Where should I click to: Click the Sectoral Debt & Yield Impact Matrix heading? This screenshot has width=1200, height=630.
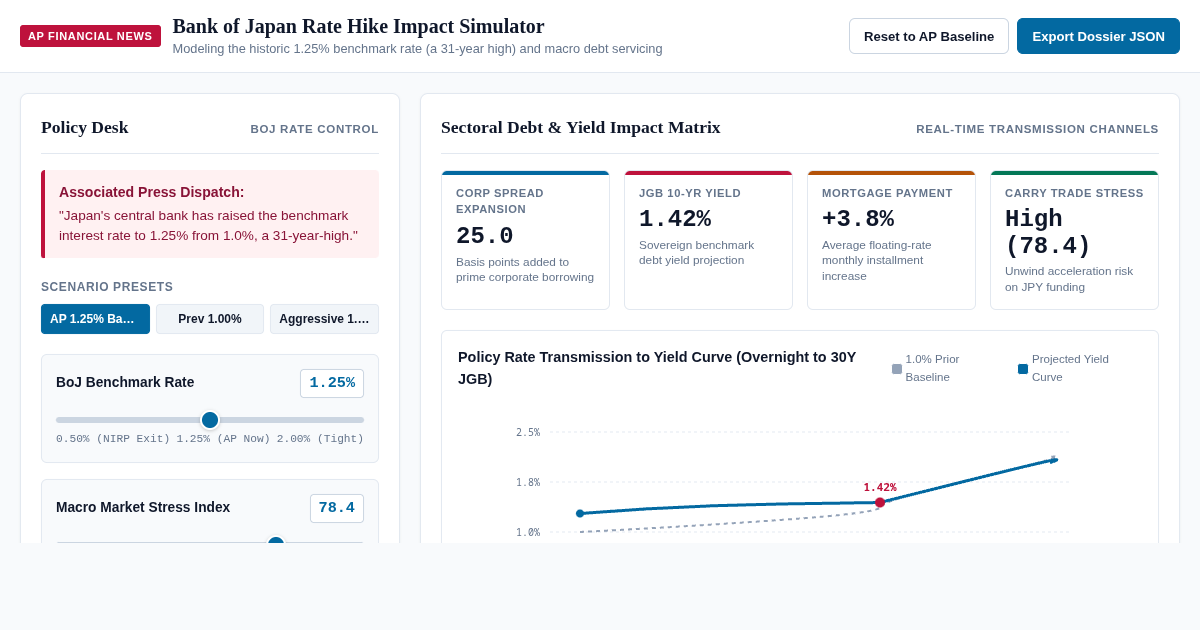[581, 127]
